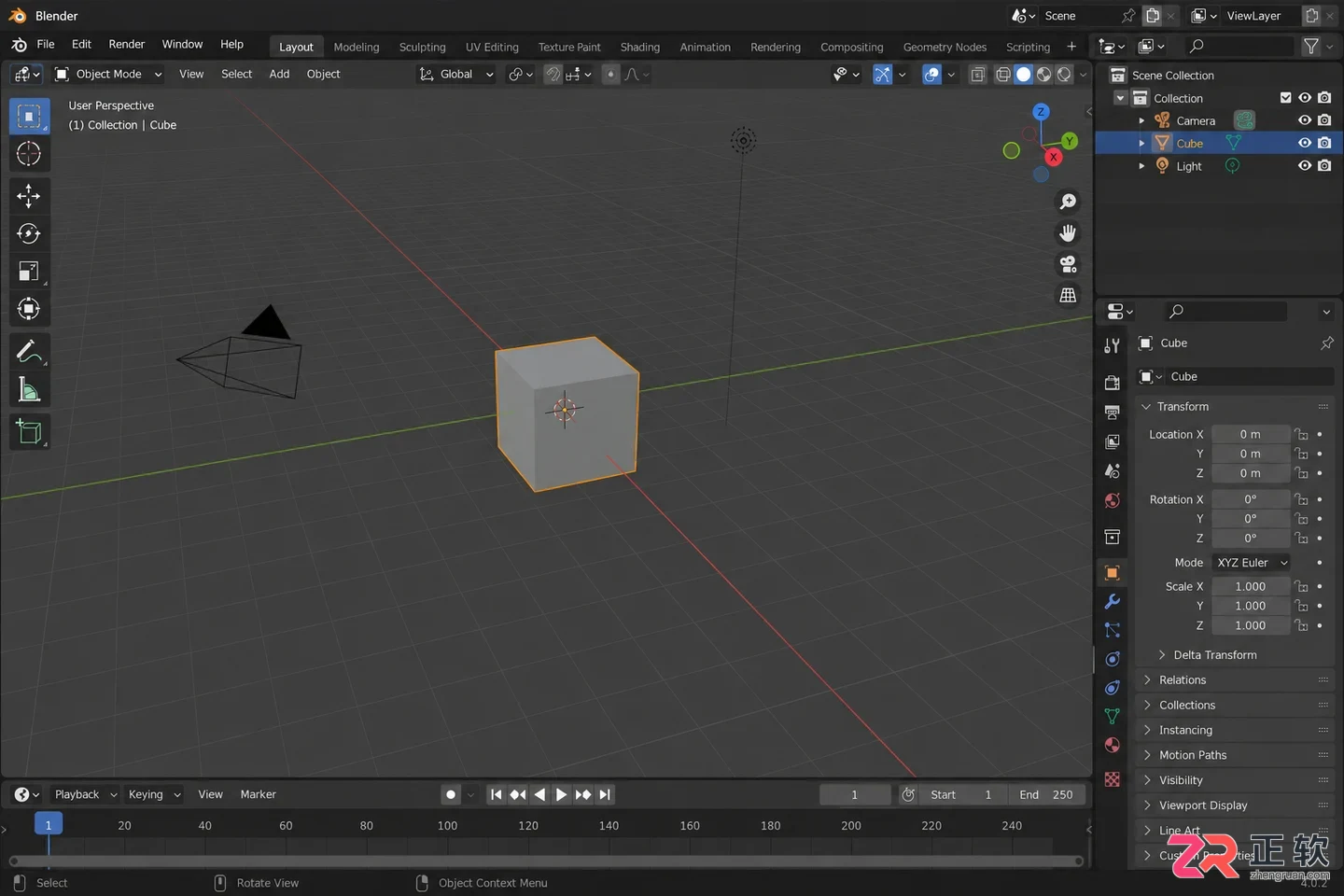This screenshot has width=1344, height=896.
Task: Choose the Annotate pencil tool
Action: [x=29, y=352]
